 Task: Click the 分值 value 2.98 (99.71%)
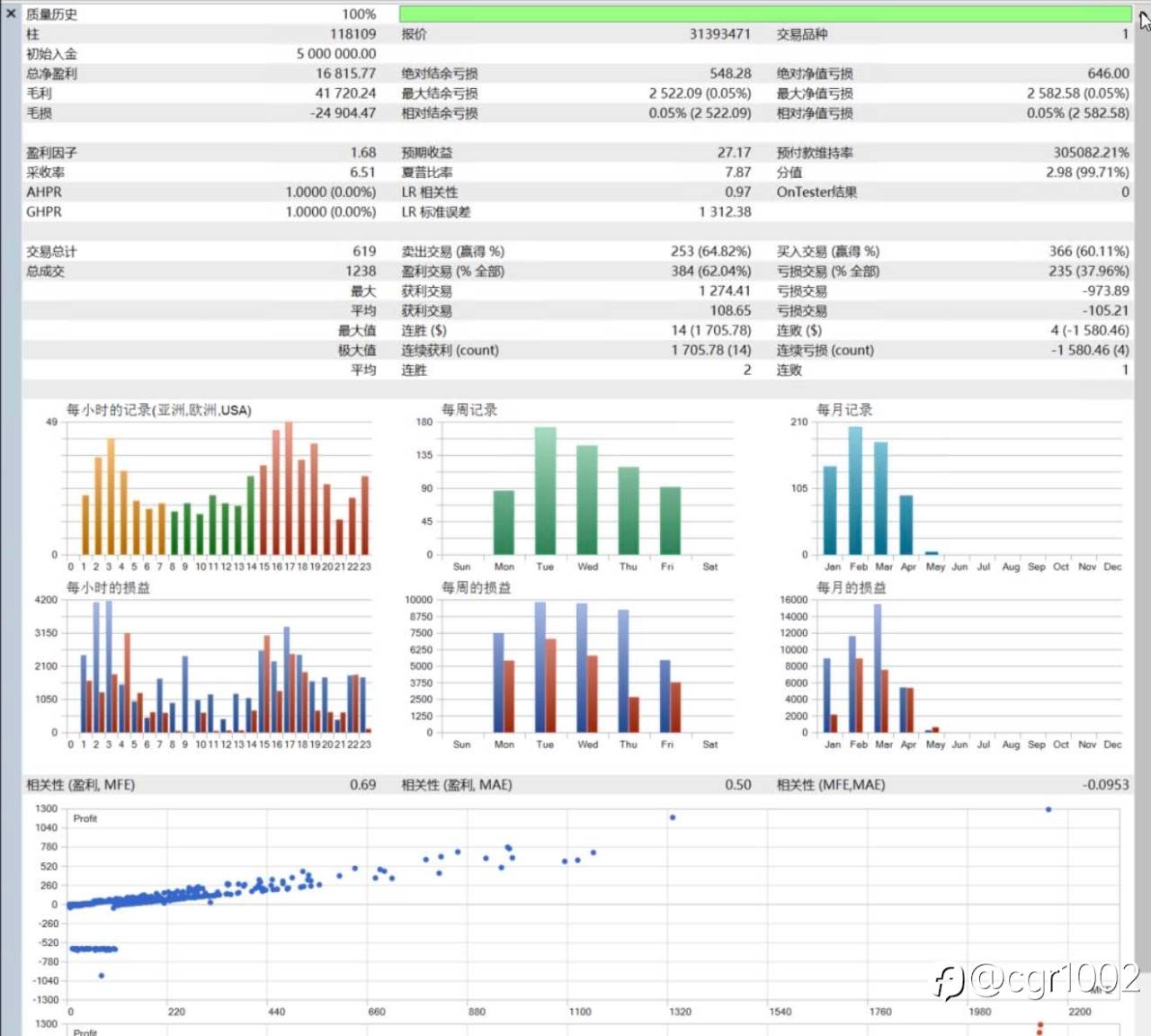[x=1087, y=173]
